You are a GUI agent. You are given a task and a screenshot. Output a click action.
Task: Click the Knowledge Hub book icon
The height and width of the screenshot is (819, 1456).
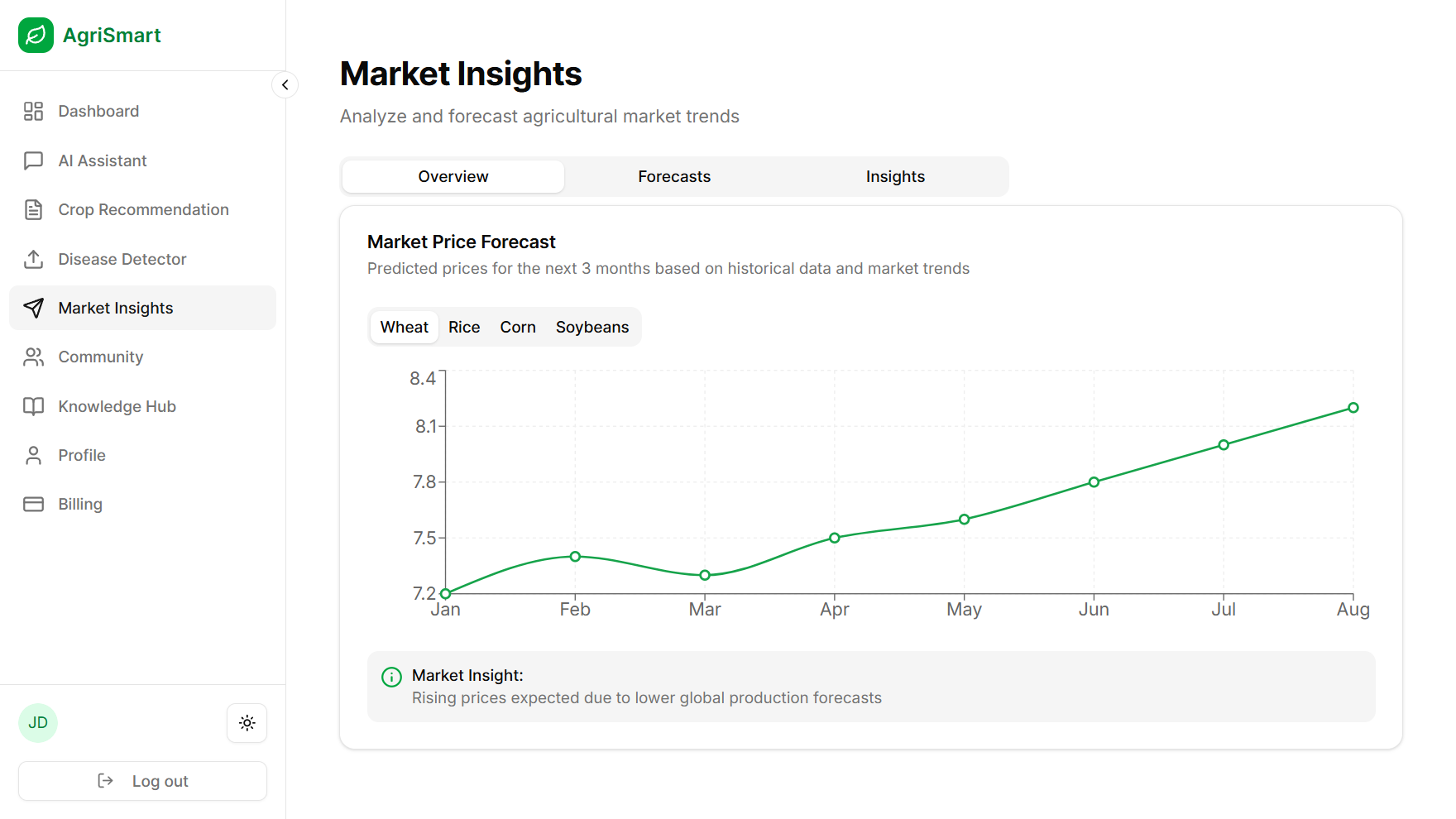[x=33, y=406]
